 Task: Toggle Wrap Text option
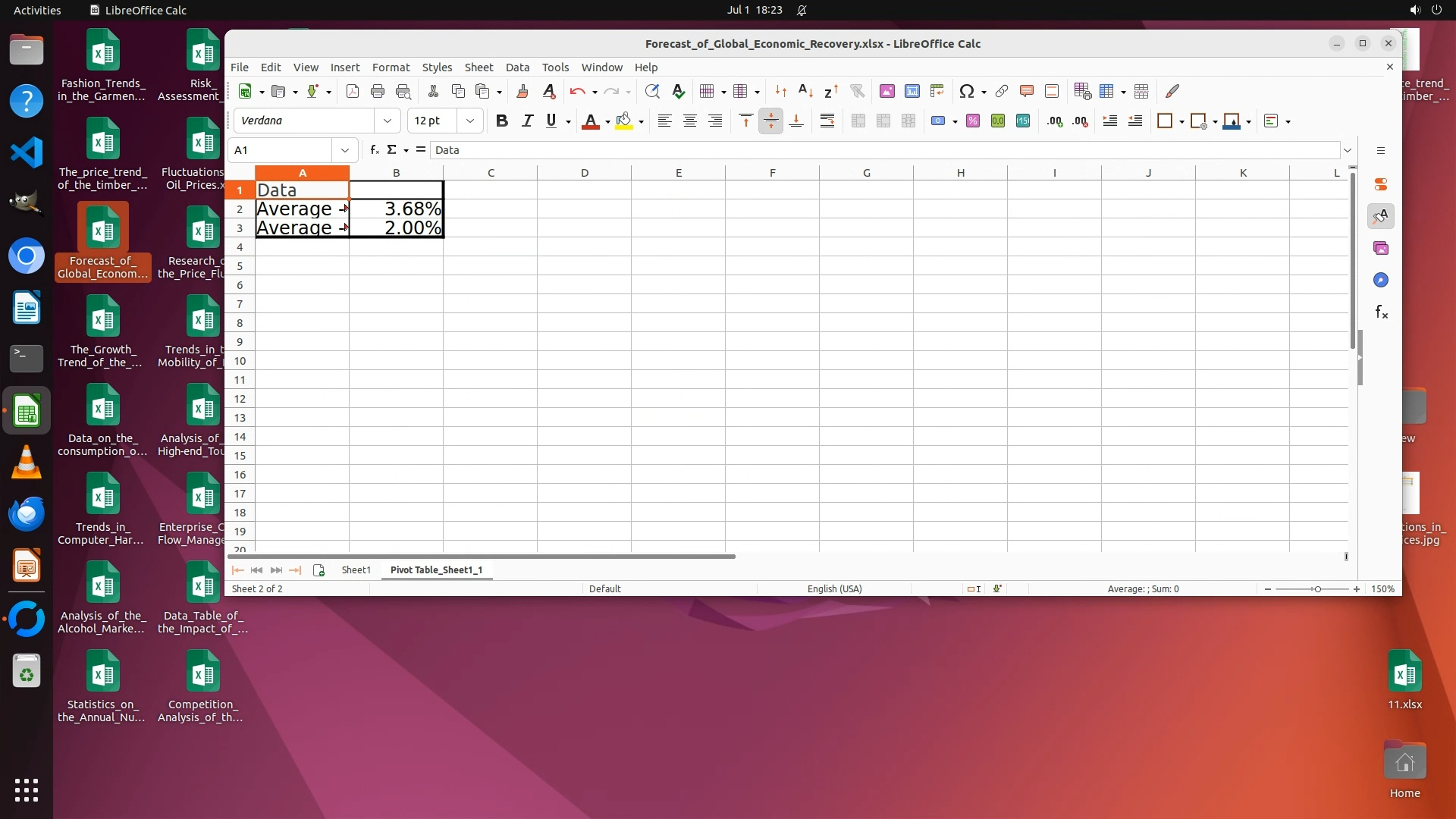pyautogui.click(x=827, y=121)
